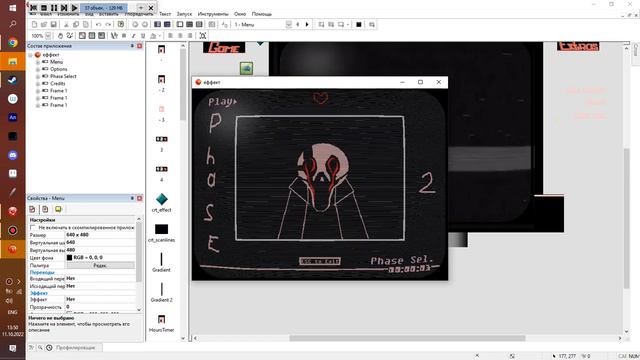Image resolution: width=640 pixels, height=360 pixels.
Task: Go to next frame arrow in toolbar
Action: (307, 24)
